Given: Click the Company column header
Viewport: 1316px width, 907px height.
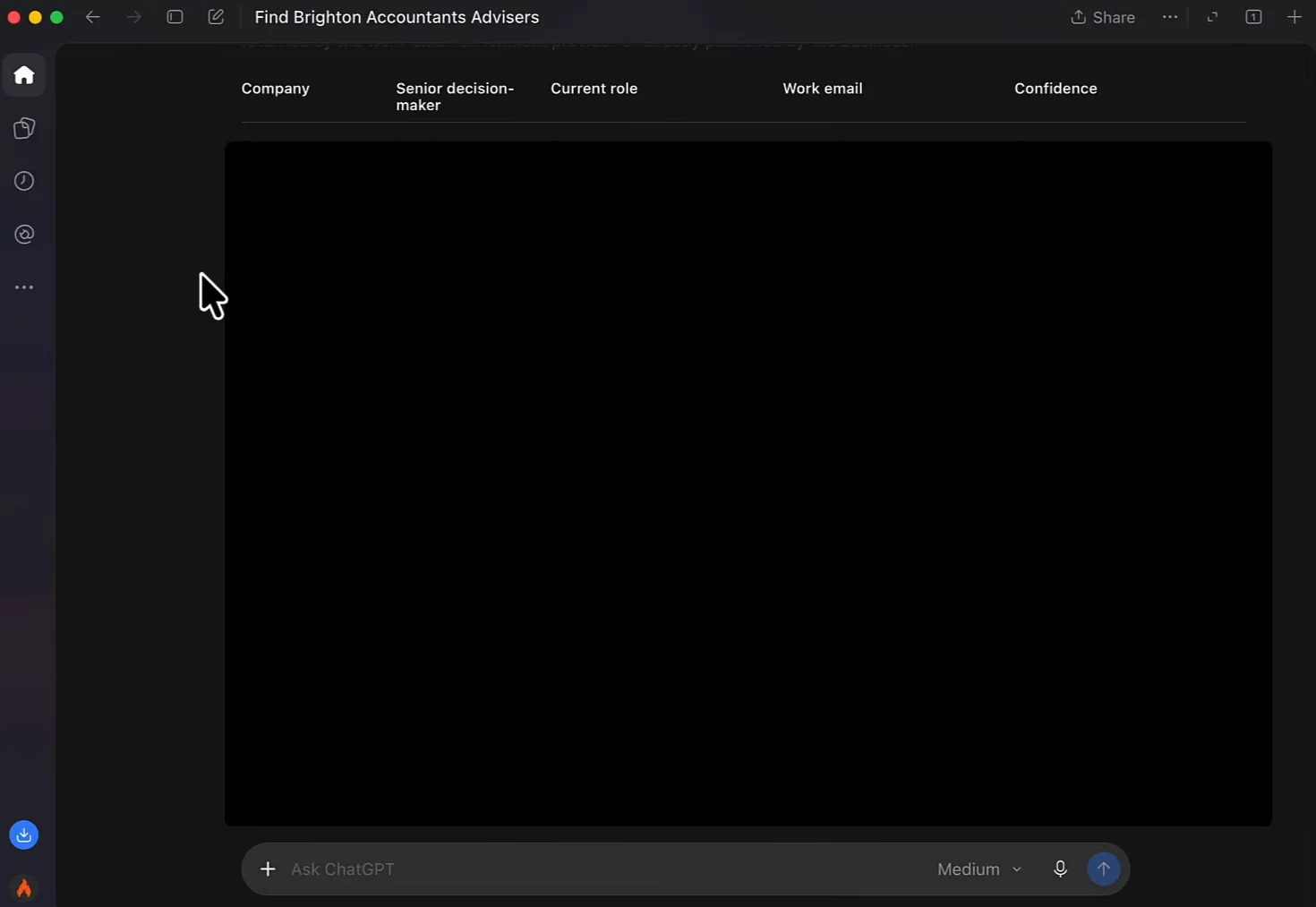Looking at the screenshot, I should pos(276,89).
